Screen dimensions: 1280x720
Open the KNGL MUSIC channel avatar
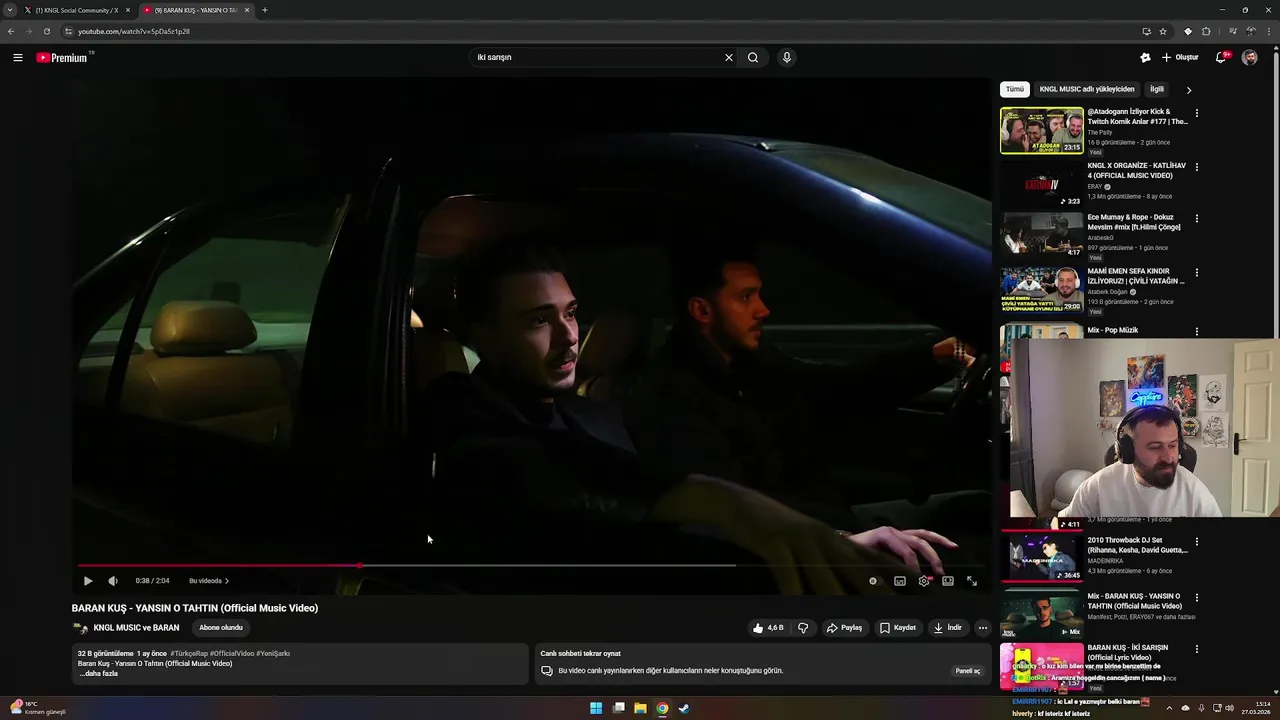[80, 628]
